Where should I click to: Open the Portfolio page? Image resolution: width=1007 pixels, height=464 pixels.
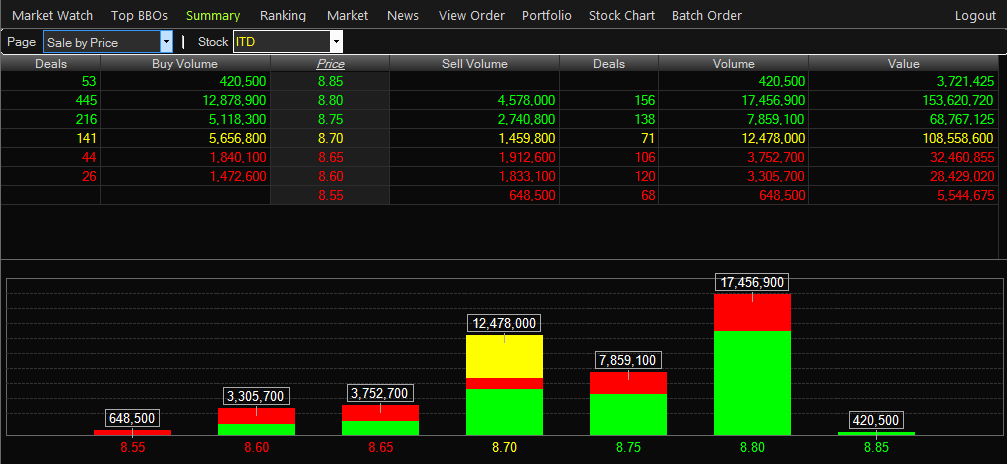pyautogui.click(x=547, y=16)
